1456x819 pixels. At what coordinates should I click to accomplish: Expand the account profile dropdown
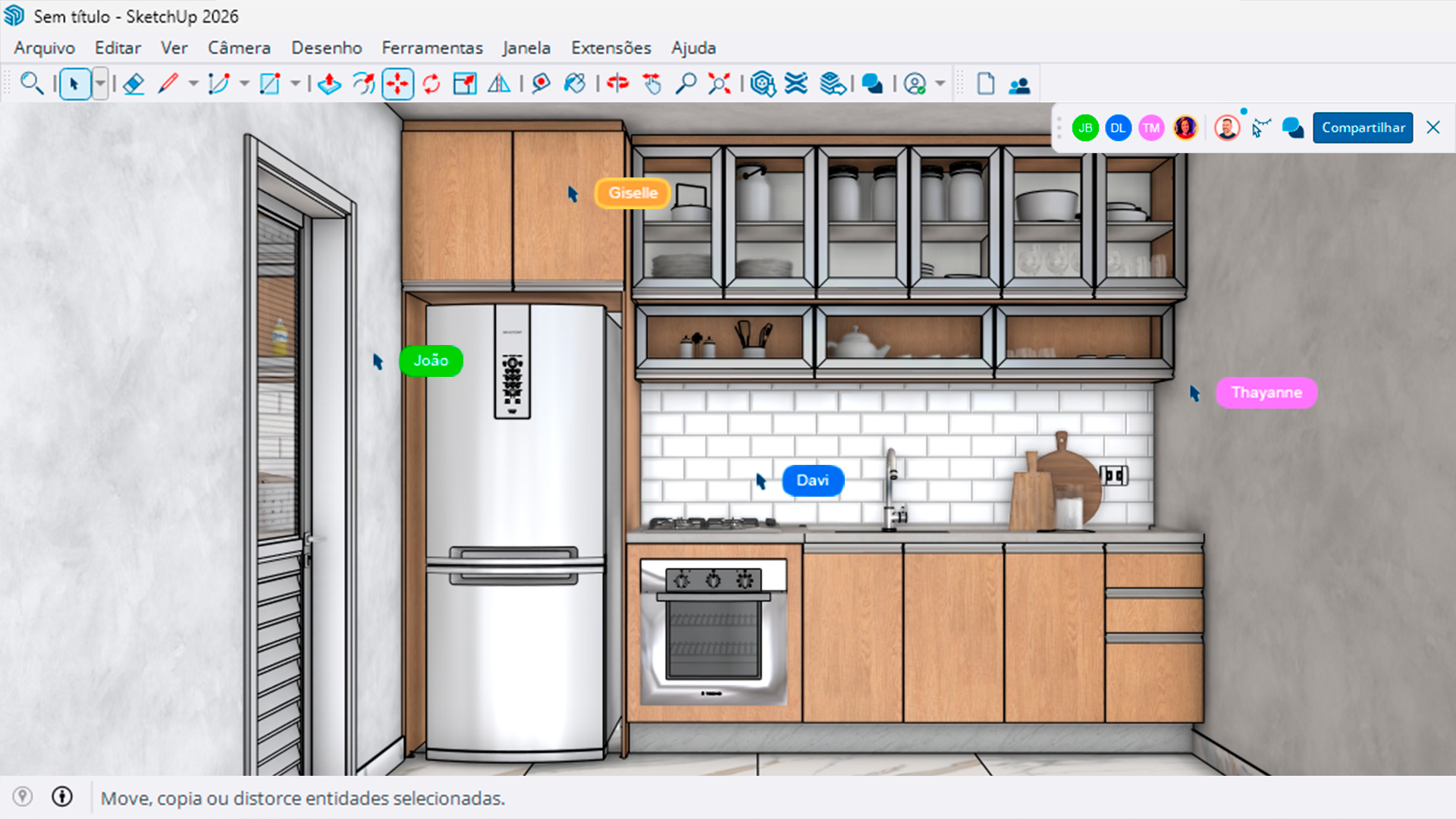pos(940,83)
